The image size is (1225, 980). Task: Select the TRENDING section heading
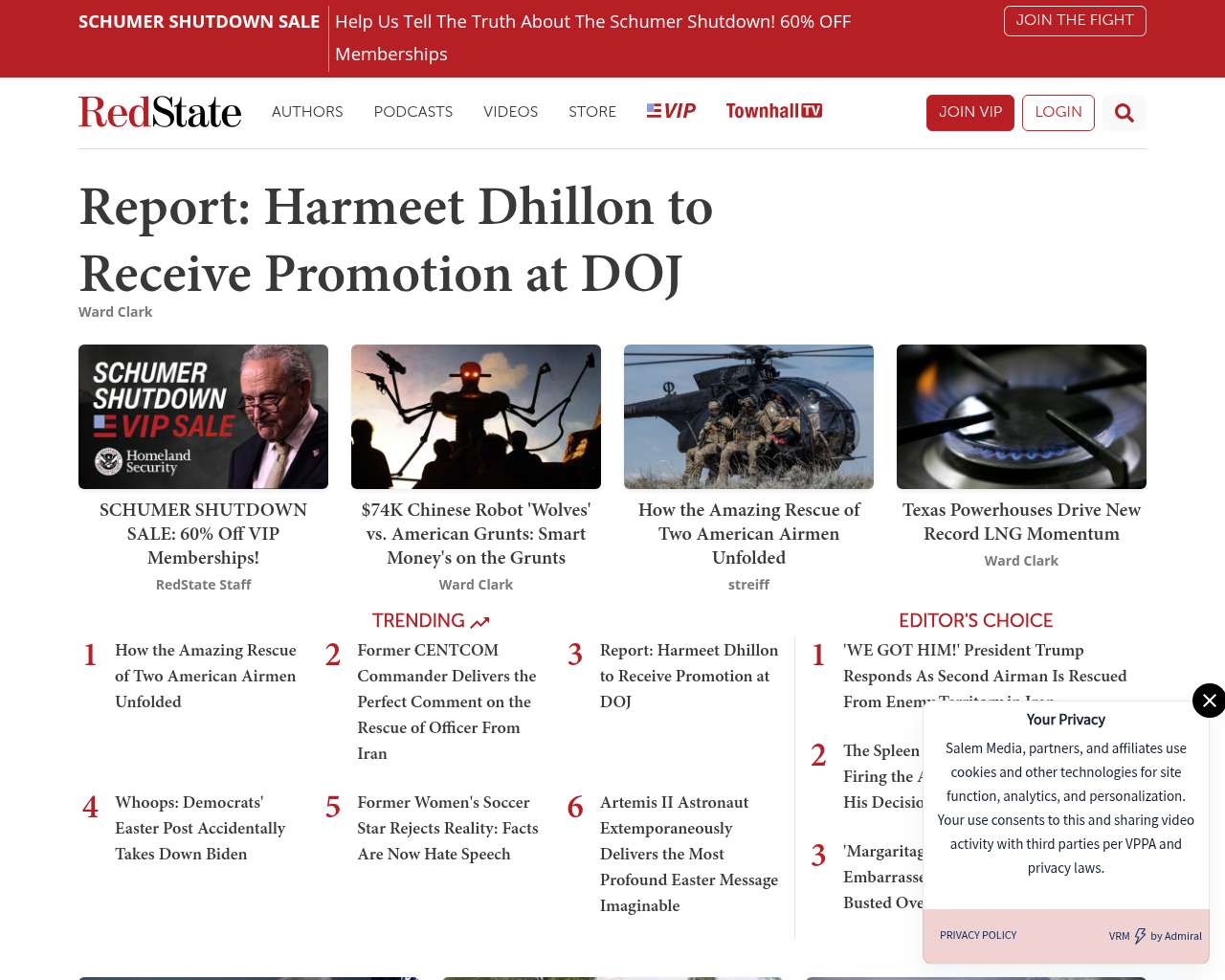(x=431, y=621)
